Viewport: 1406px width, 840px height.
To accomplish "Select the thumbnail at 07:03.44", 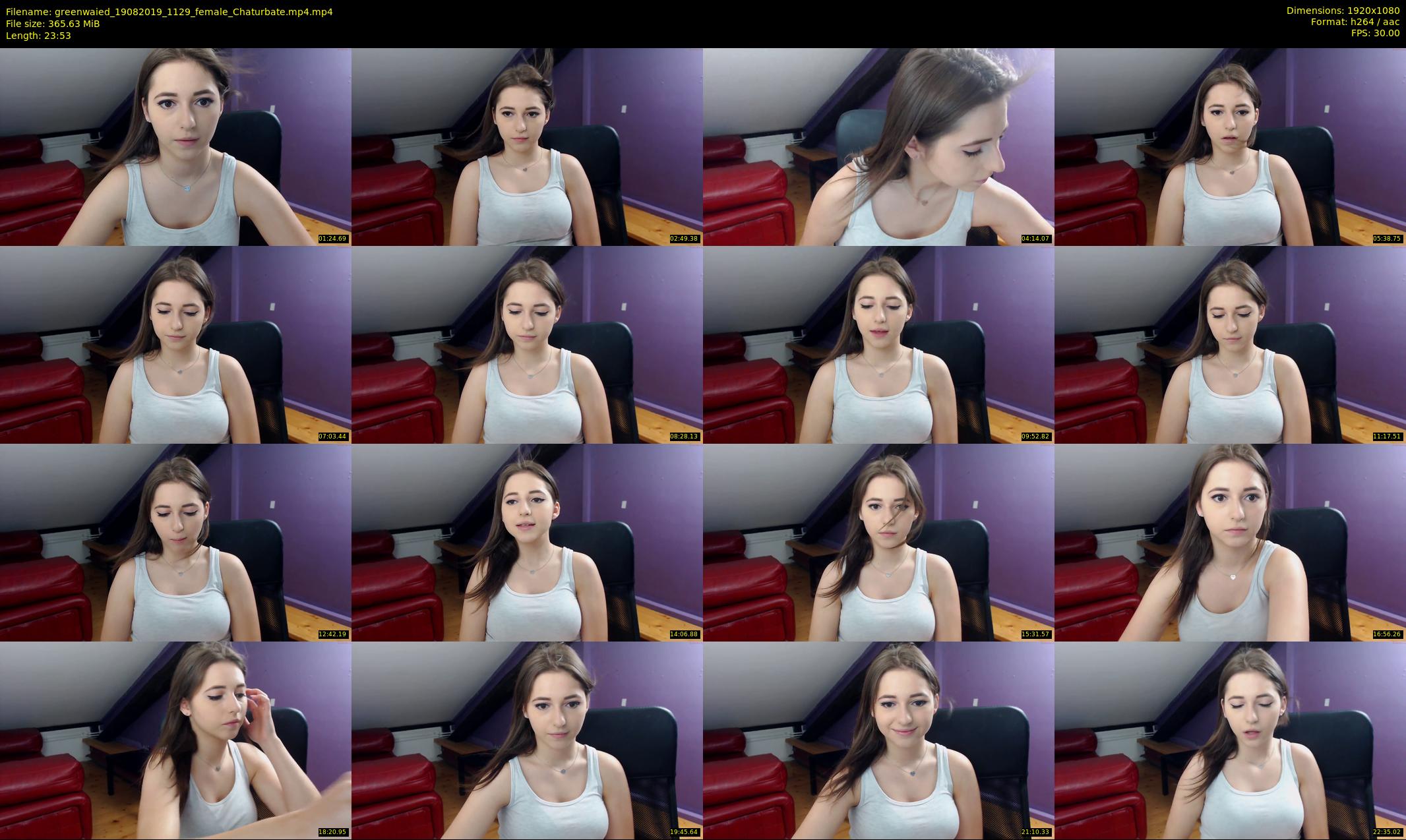I will point(175,344).
